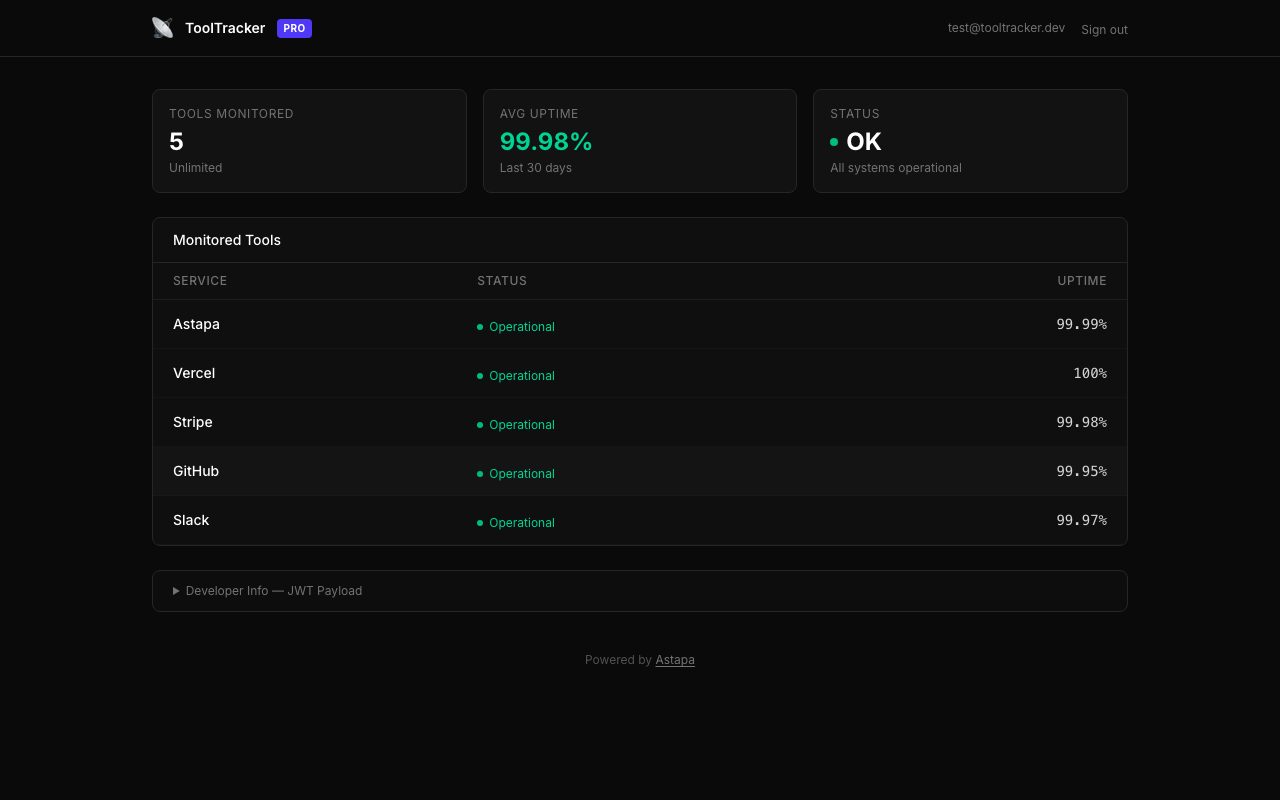Click the Operational label for Stripe
This screenshot has width=1280, height=800.
[521, 425]
